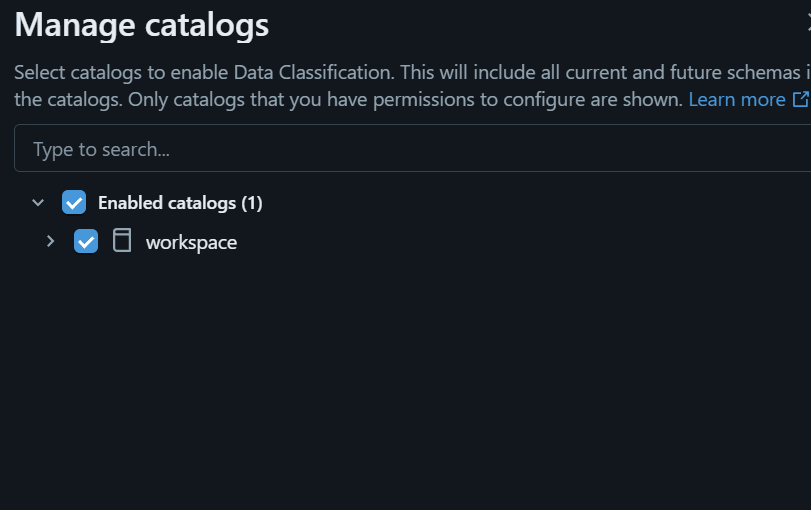The height and width of the screenshot is (510, 811).
Task: Collapse the Enabled catalogs group chevron
Action: pos(38,202)
